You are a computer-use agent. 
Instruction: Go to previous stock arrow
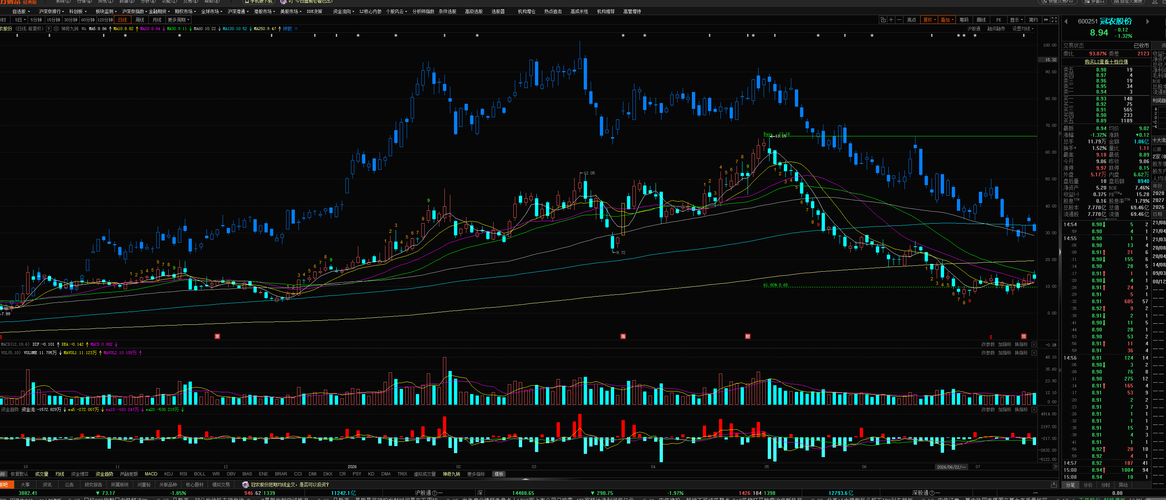[1066, 22]
